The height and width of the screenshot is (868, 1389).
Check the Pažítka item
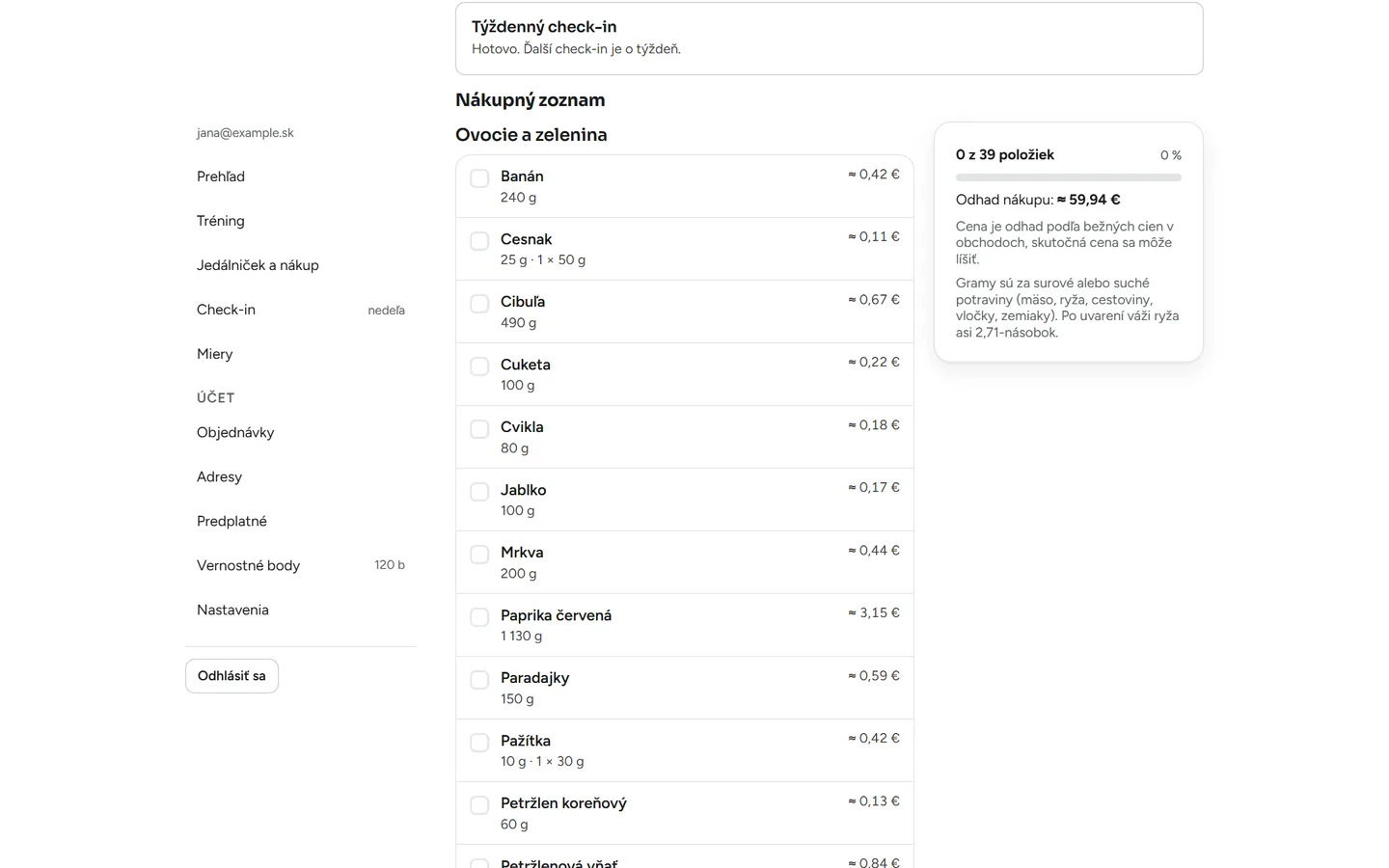click(x=479, y=743)
